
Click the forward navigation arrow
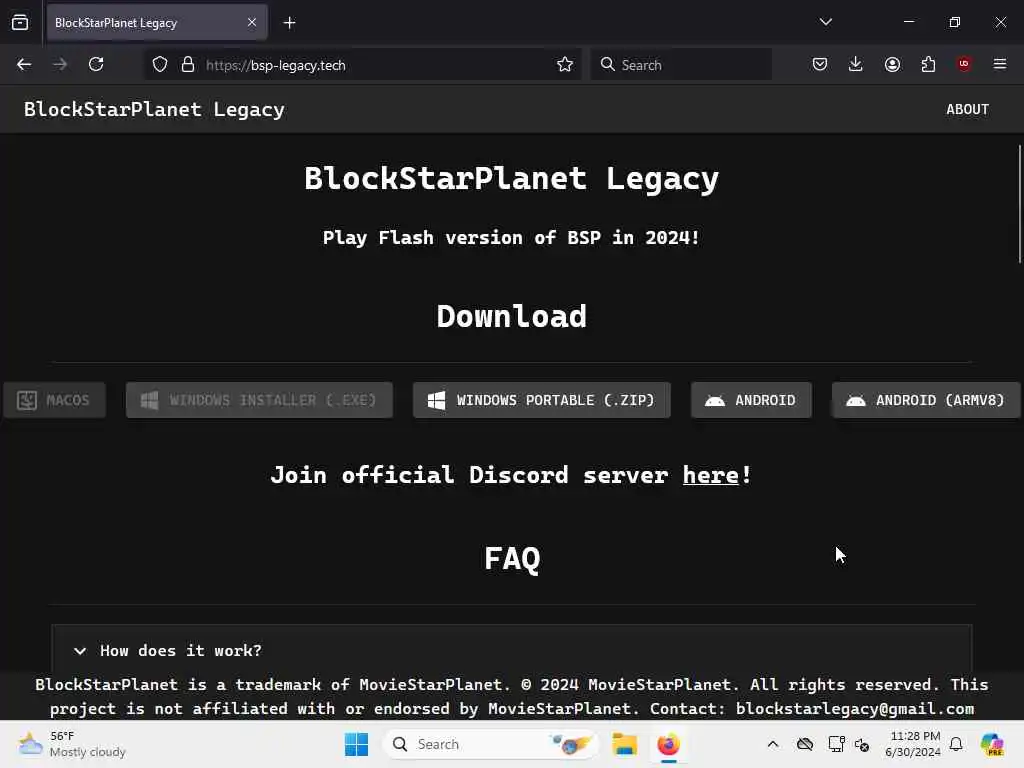click(60, 65)
